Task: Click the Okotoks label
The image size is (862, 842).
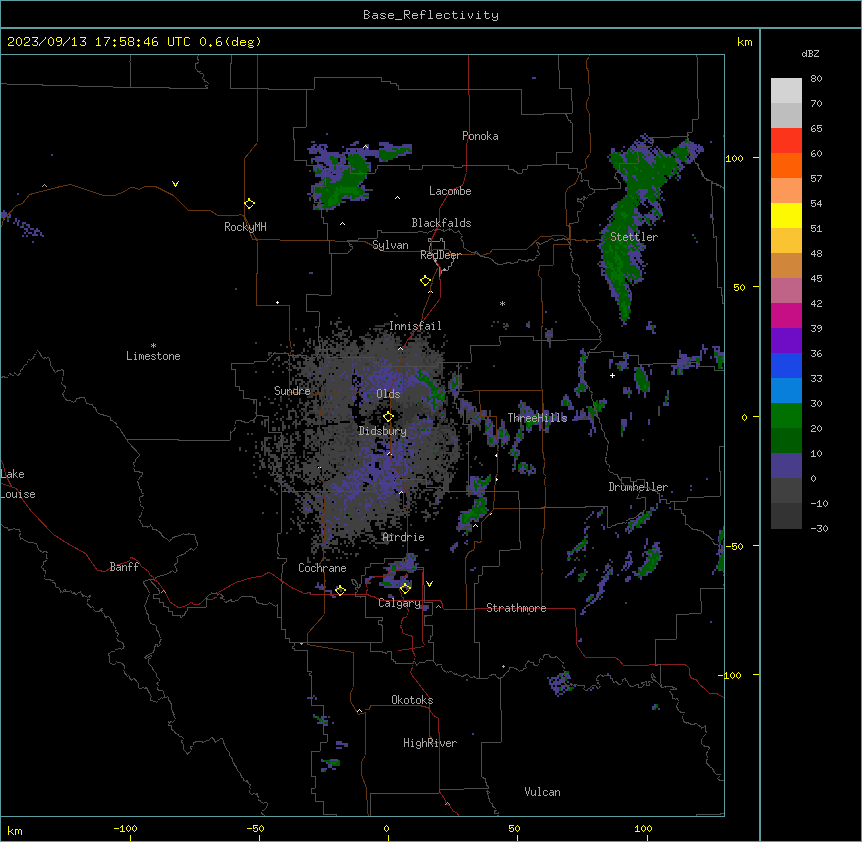Action: [x=412, y=700]
